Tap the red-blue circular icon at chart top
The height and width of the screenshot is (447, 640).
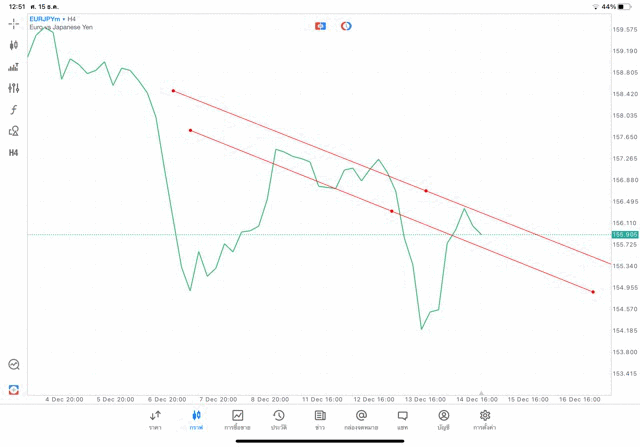coord(346,26)
